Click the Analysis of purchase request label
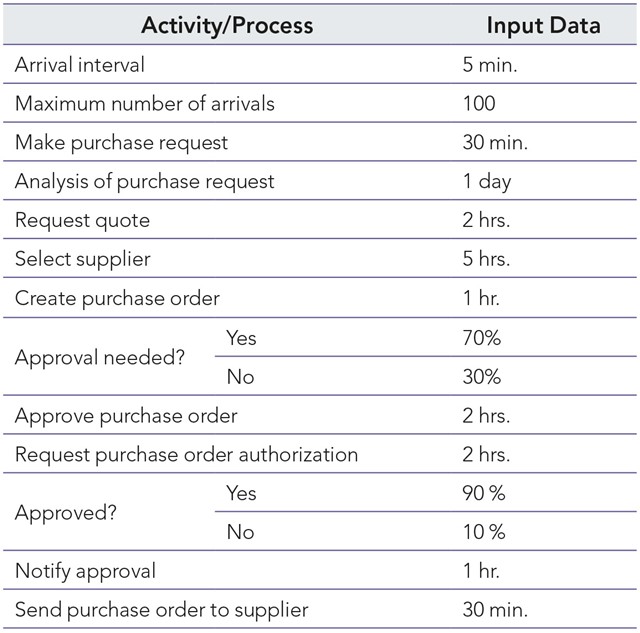 click(x=144, y=181)
